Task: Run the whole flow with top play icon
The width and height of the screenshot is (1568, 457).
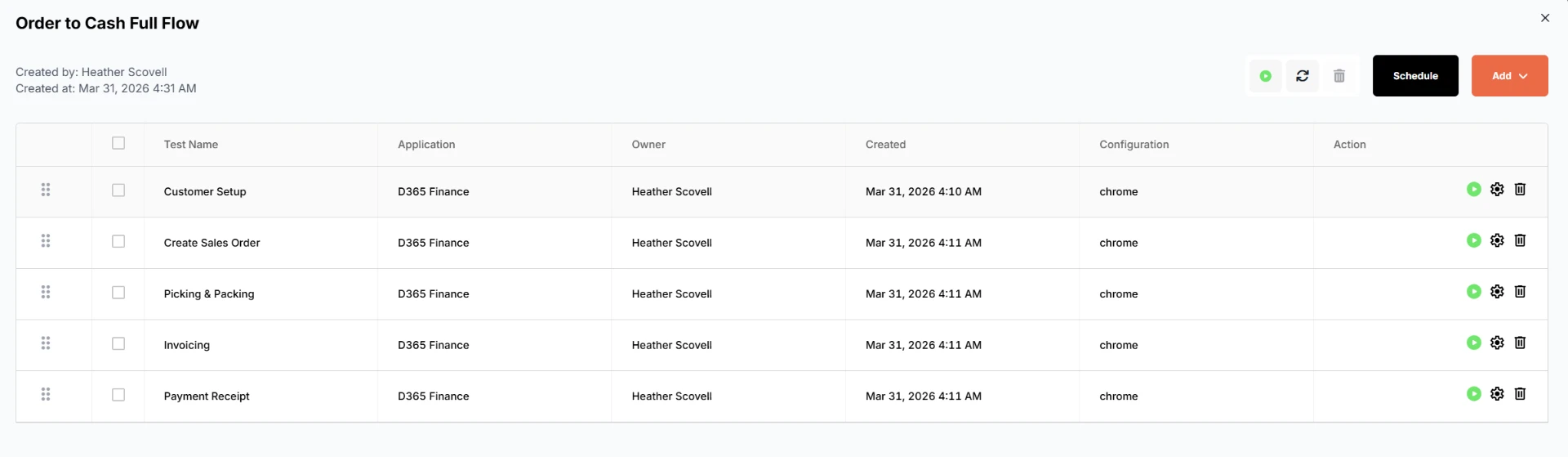Action: click(x=1265, y=76)
